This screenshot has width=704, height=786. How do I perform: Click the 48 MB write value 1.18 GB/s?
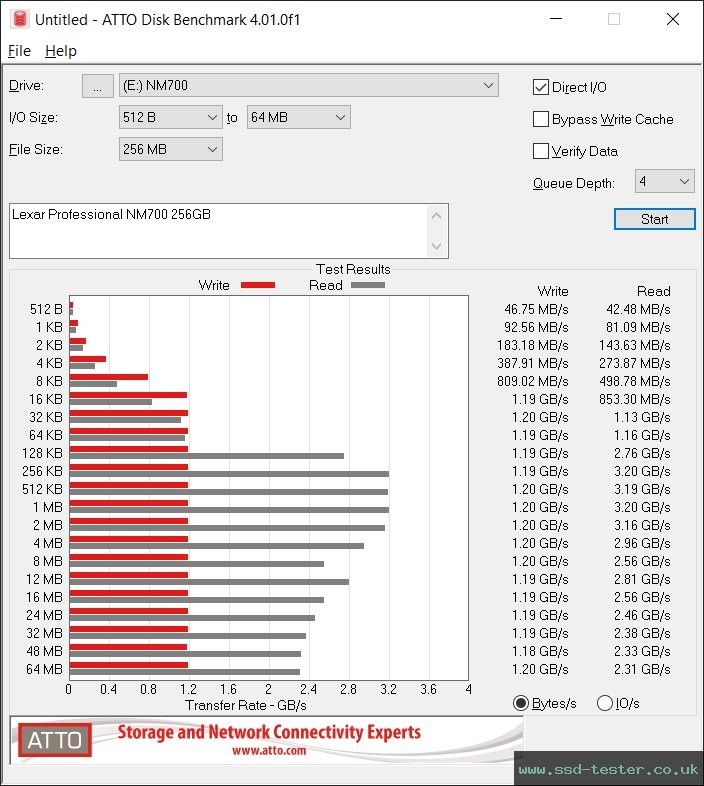point(540,652)
